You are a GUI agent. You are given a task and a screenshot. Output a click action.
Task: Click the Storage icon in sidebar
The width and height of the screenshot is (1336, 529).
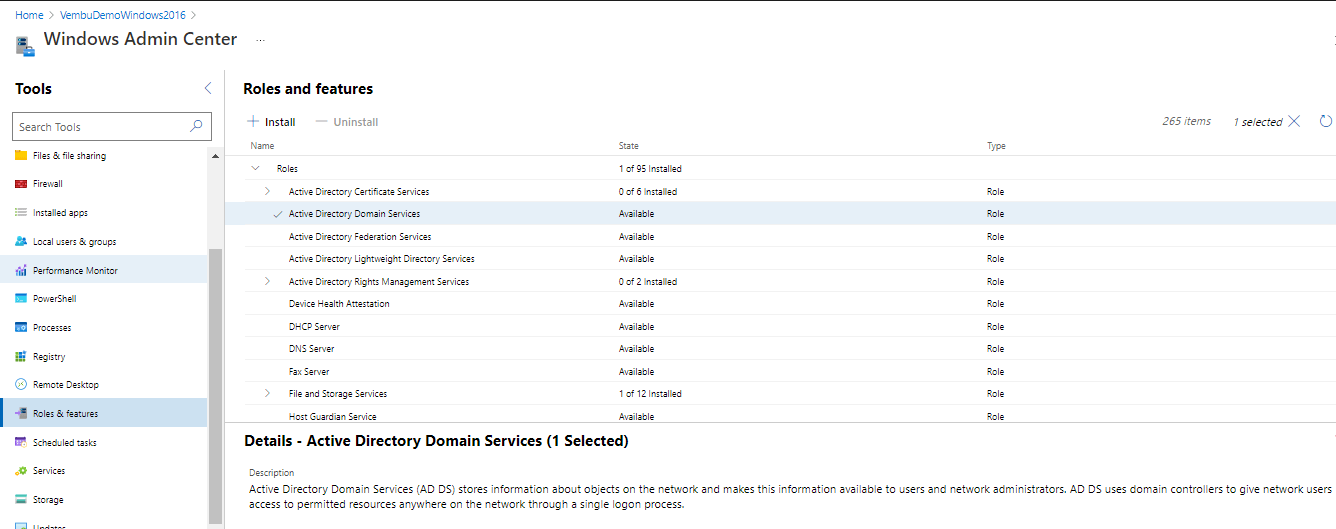[21, 500]
